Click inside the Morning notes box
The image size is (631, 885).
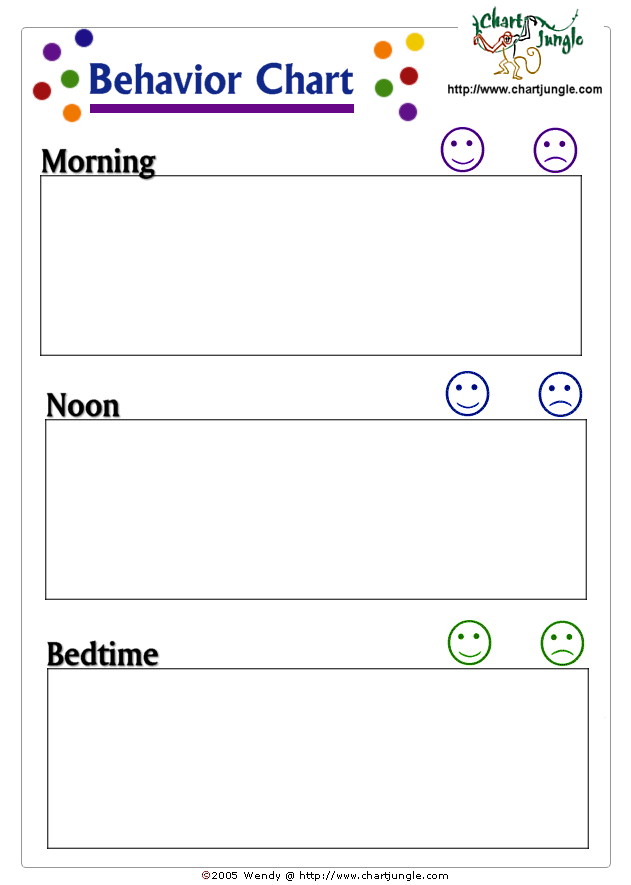click(x=310, y=265)
